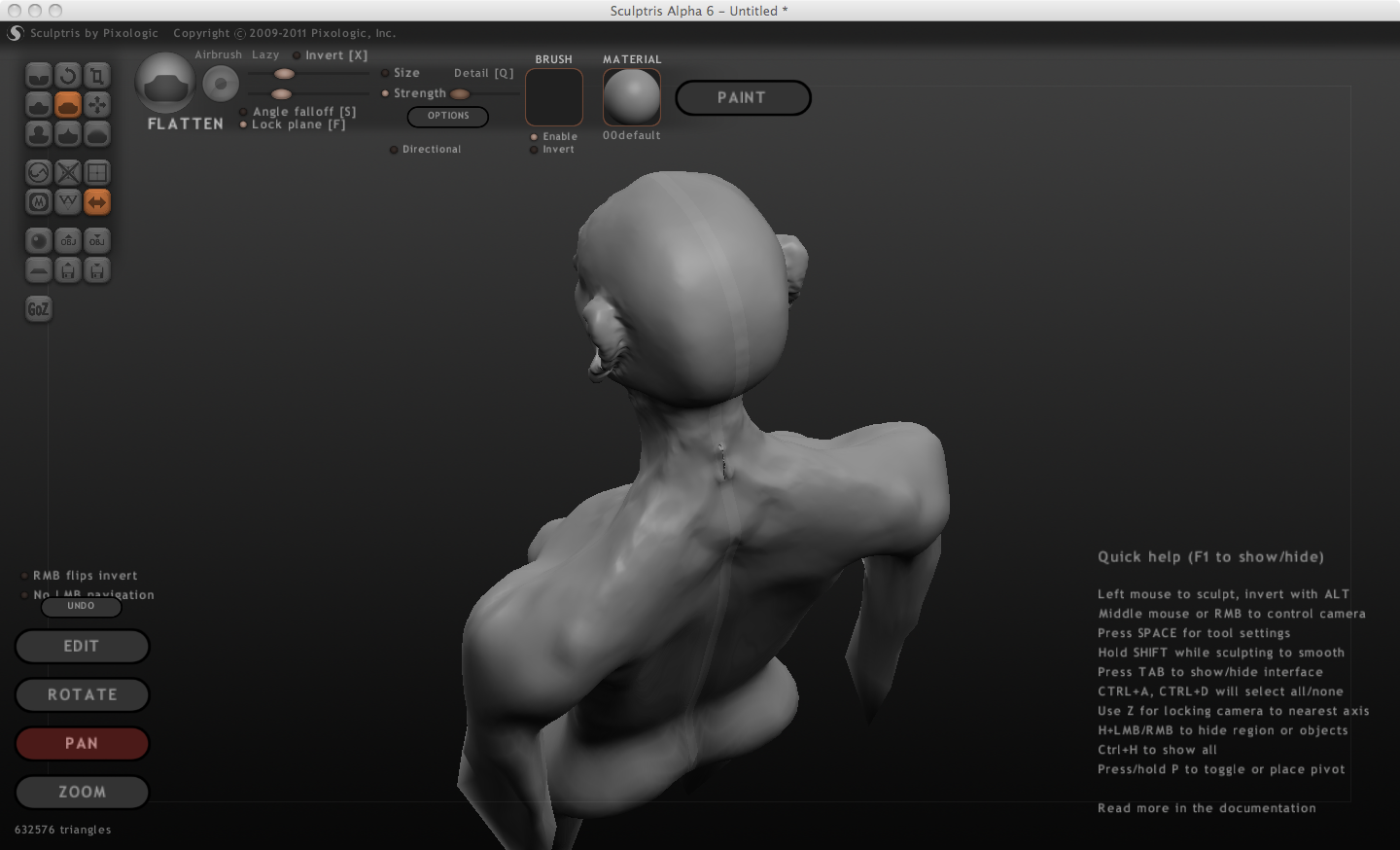
Task: Open Read more in the documentation
Action: point(1207,808)
